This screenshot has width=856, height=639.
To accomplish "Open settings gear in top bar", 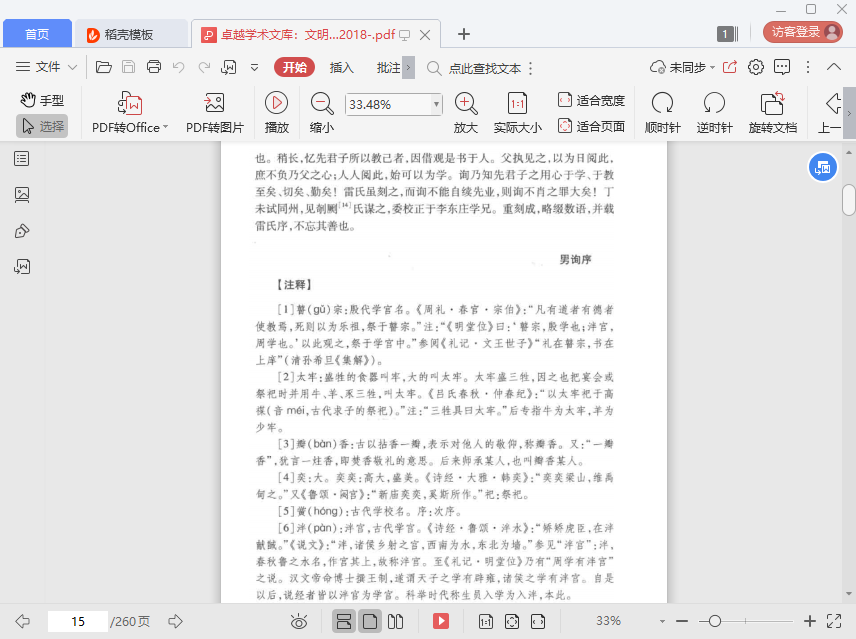I will [756, 67].
